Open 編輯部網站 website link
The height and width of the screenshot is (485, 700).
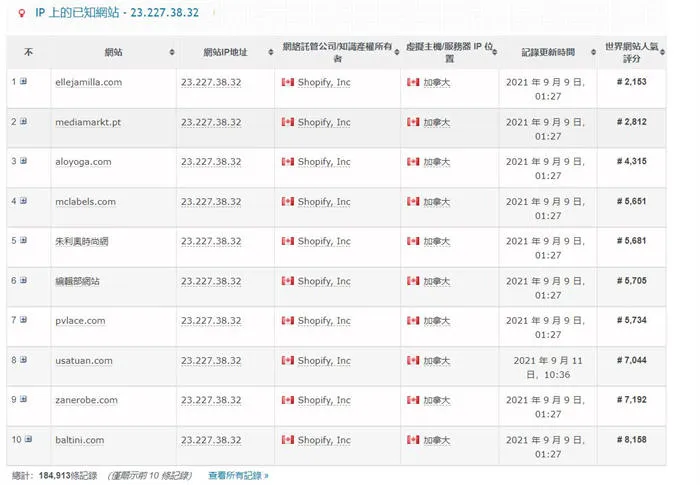click(x=77, y=281)
